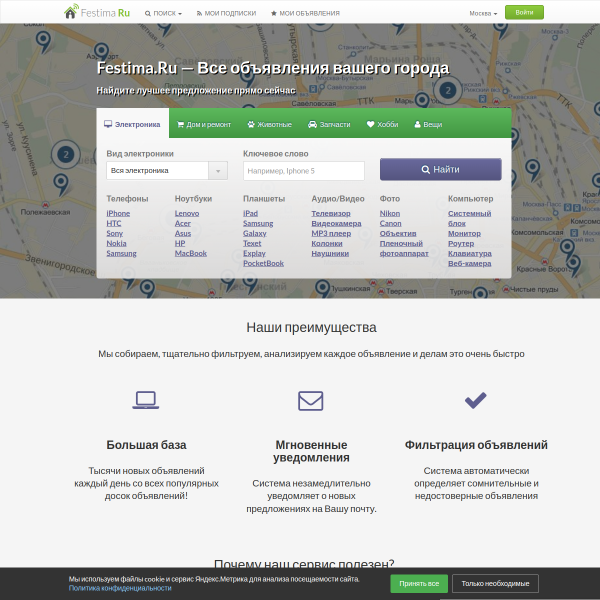
Task: Select the Электроника tab
Action: click(132, 124)
